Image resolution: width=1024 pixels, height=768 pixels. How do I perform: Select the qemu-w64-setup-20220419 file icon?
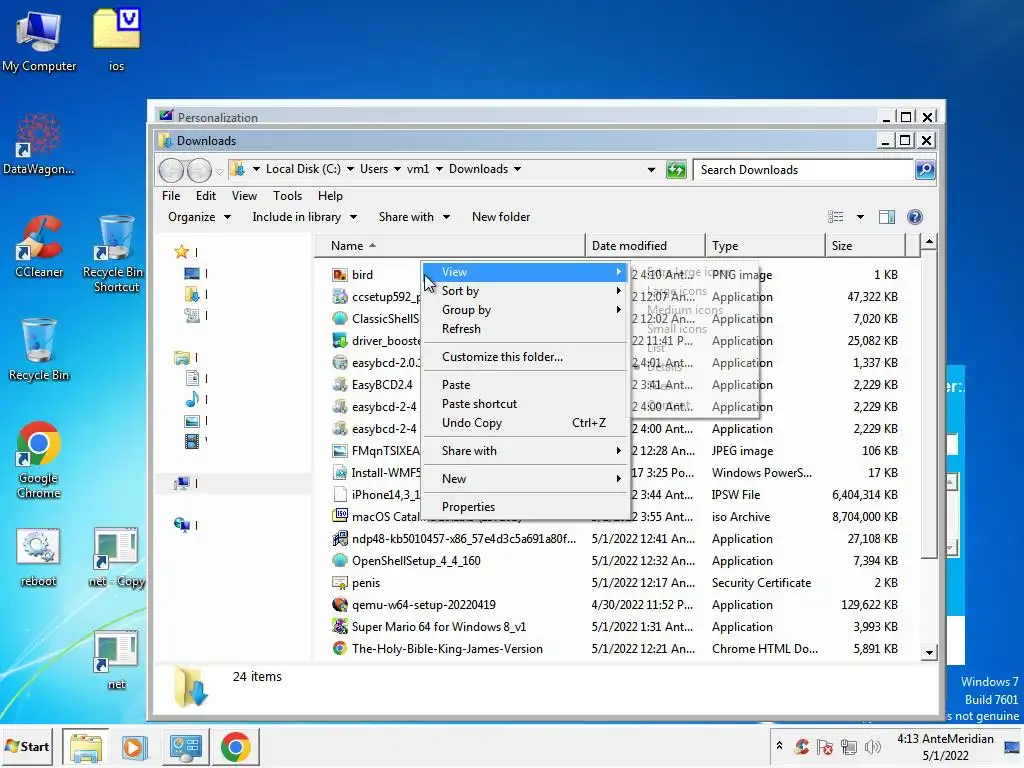click(x=340, y=605)
